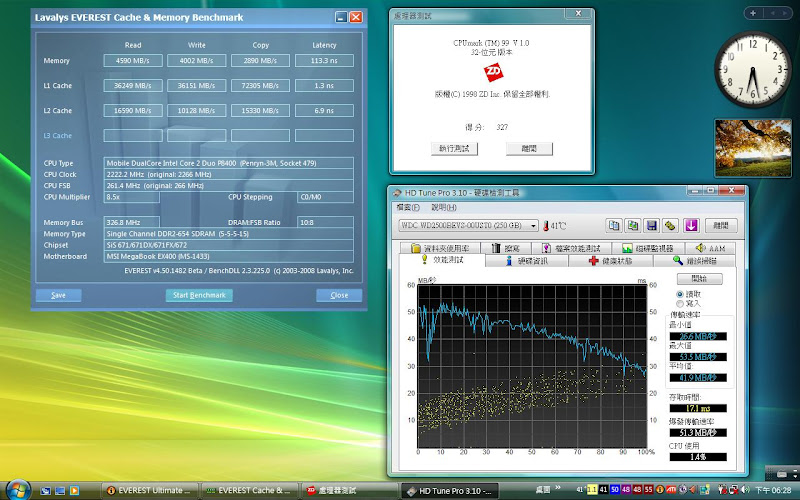Click the Memory Read value 4590 MB/s
The width and height of the screenshot is (800, 500).
[133, 61]
